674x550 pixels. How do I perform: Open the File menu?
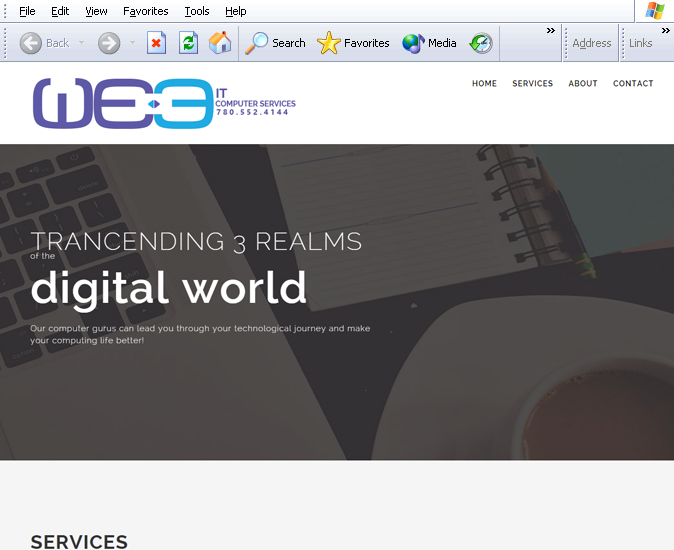27,11
